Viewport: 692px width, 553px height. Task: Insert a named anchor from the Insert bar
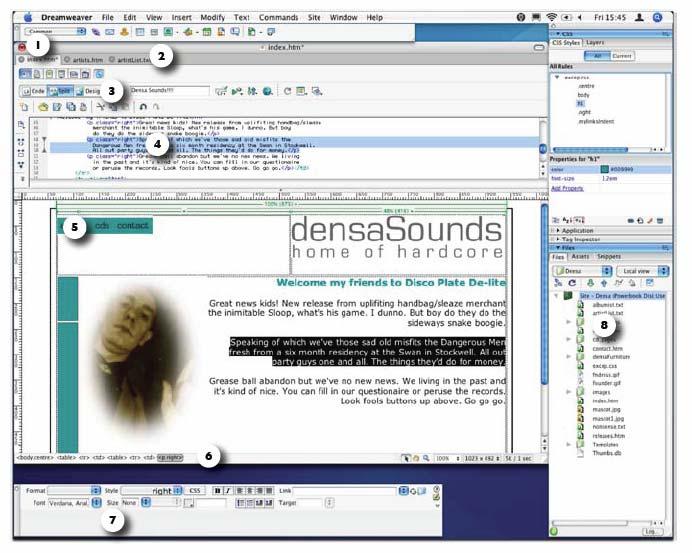(124, 32)
